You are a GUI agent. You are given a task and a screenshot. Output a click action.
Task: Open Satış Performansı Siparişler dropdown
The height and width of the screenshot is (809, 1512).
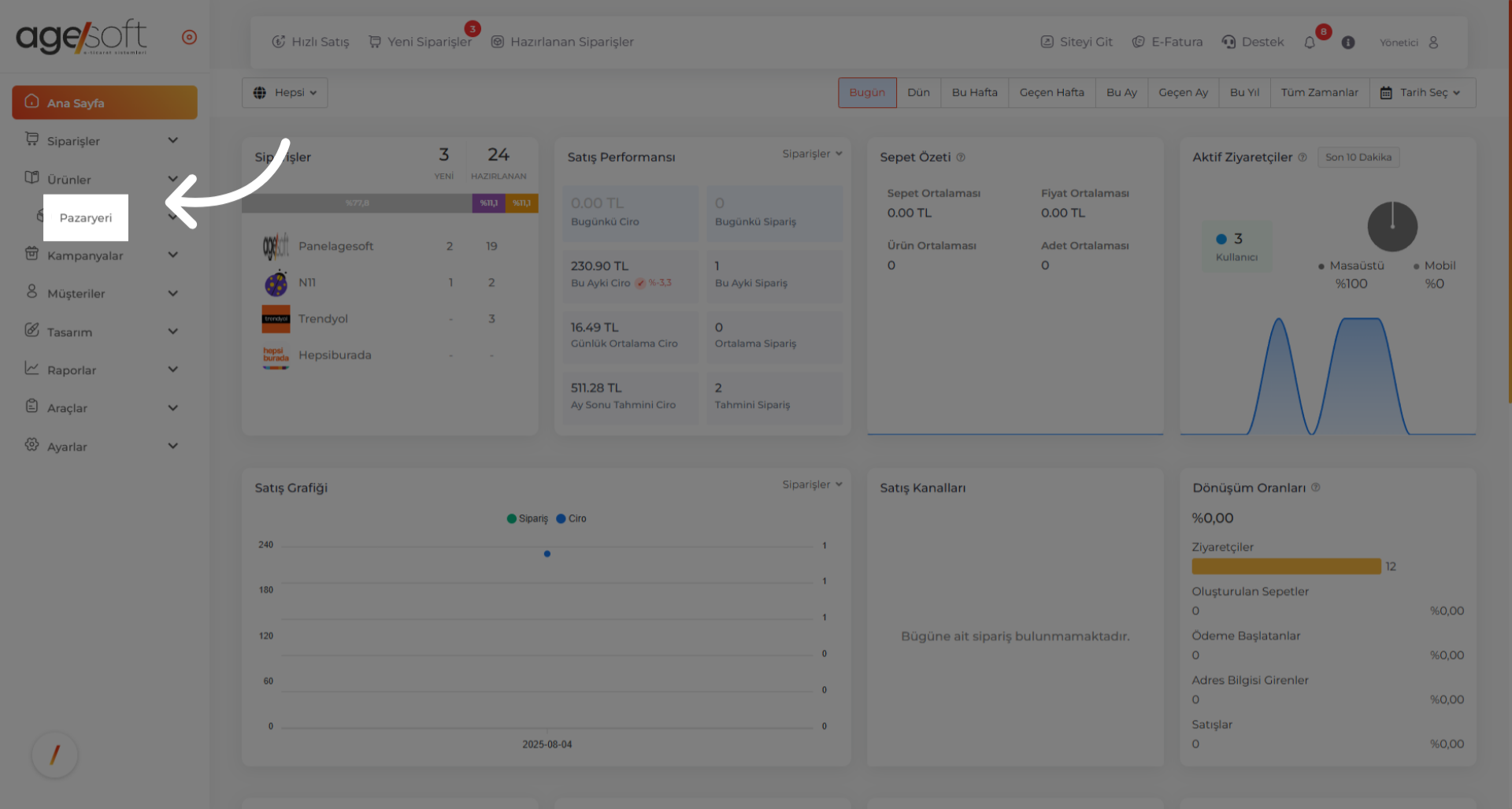coord(812,154)
